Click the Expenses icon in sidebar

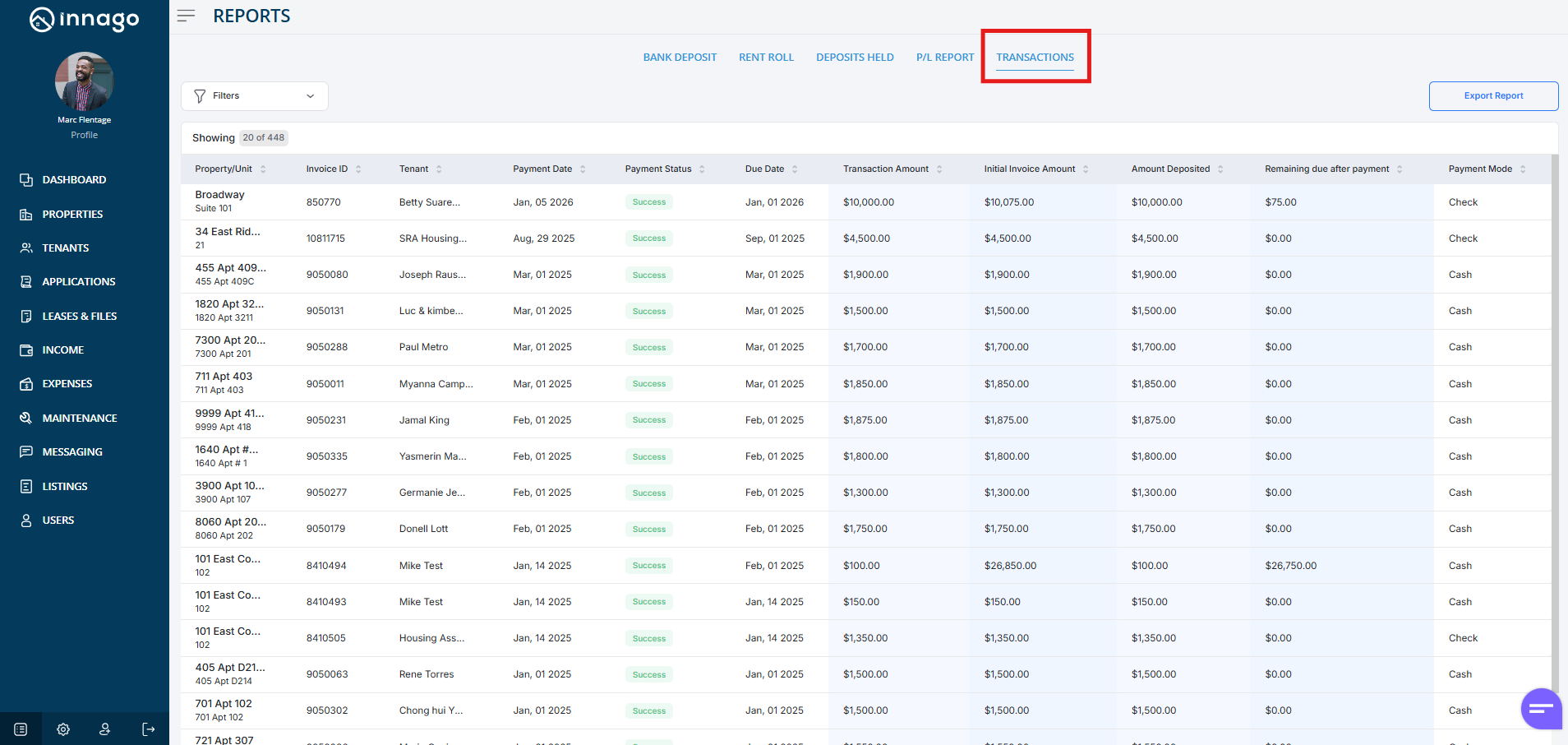point(26,384)
